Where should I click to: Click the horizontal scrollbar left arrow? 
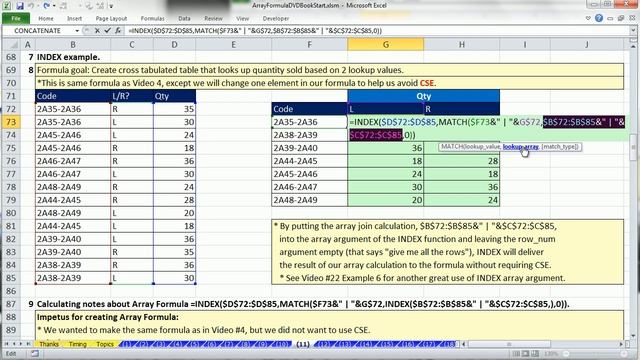pyautogui.click(x=464, y=344)
